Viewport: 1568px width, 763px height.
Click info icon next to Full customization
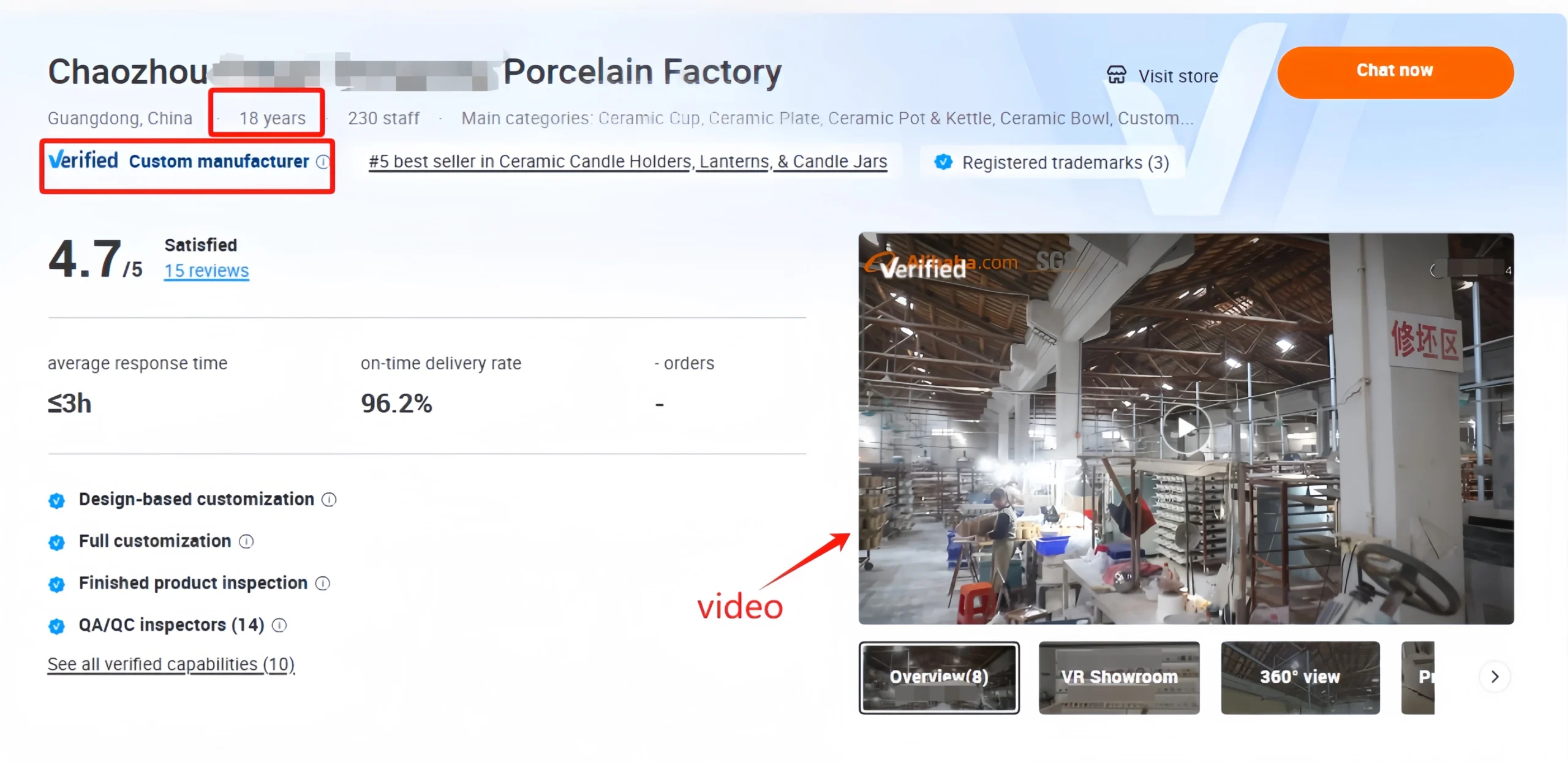pyautogui.click(x=246, y=541)
